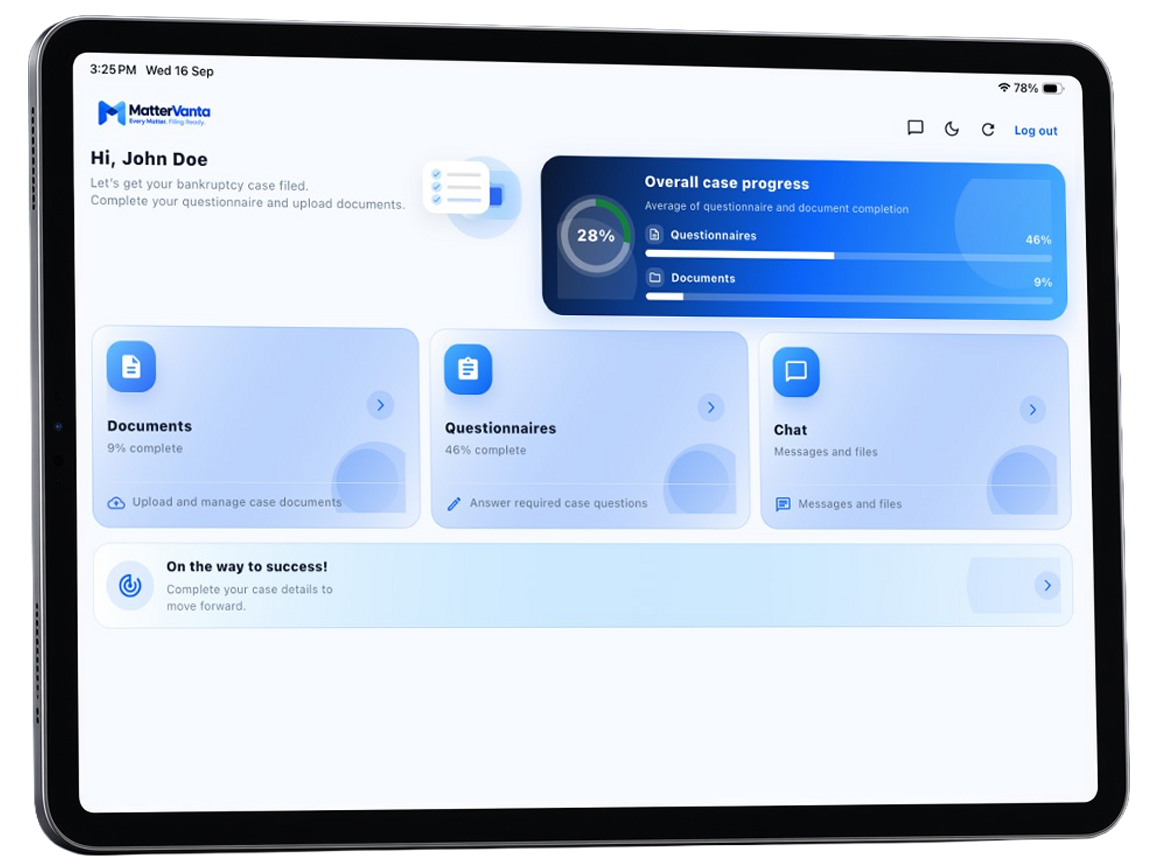Click '46% complete' text in Questionnaires card
The height and width of the screenshot is (864, 1152).
pyautogui.click(x=486, y=450)
